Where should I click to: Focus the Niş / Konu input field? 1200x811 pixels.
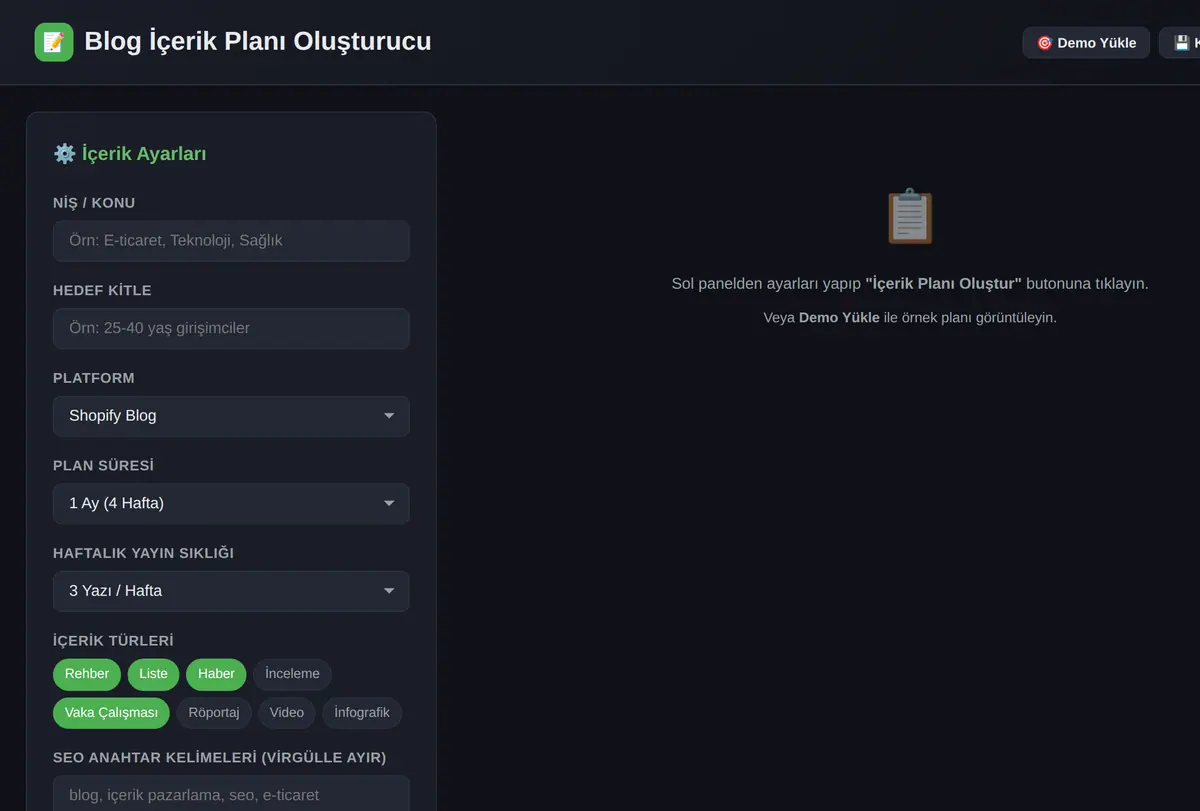(231, 241)
